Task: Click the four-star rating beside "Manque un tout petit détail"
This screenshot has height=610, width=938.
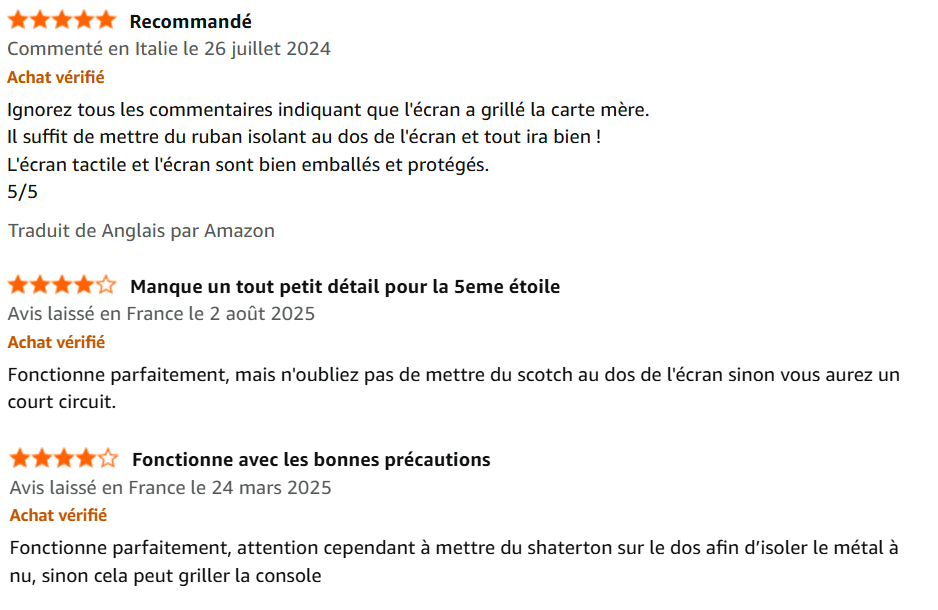Action: tap(62, 286)
